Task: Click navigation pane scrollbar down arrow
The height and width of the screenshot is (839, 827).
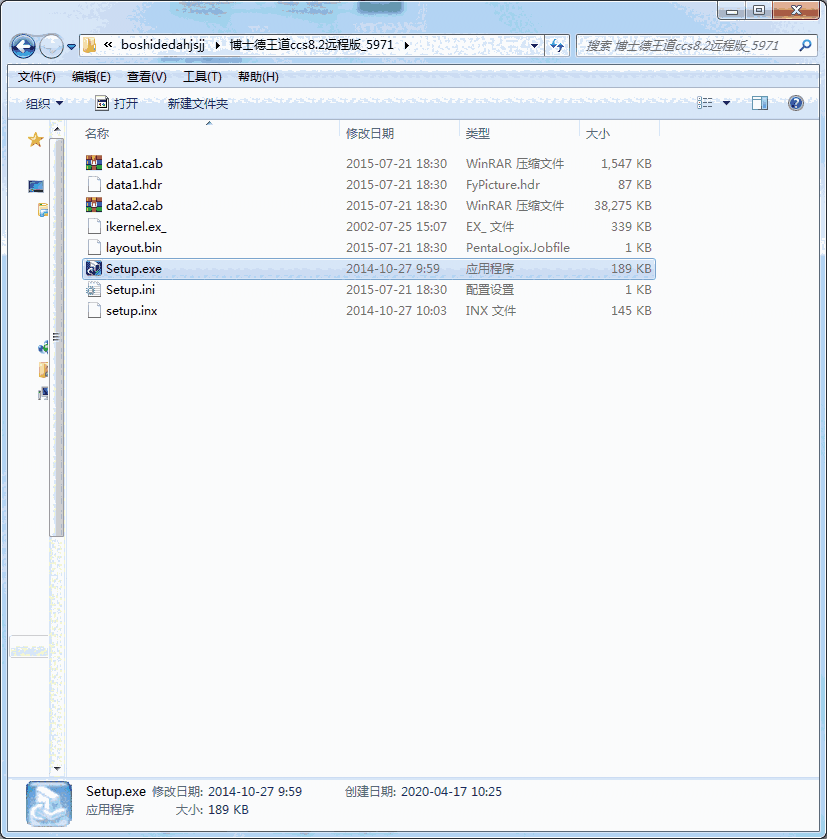Action: click(57, 768)
